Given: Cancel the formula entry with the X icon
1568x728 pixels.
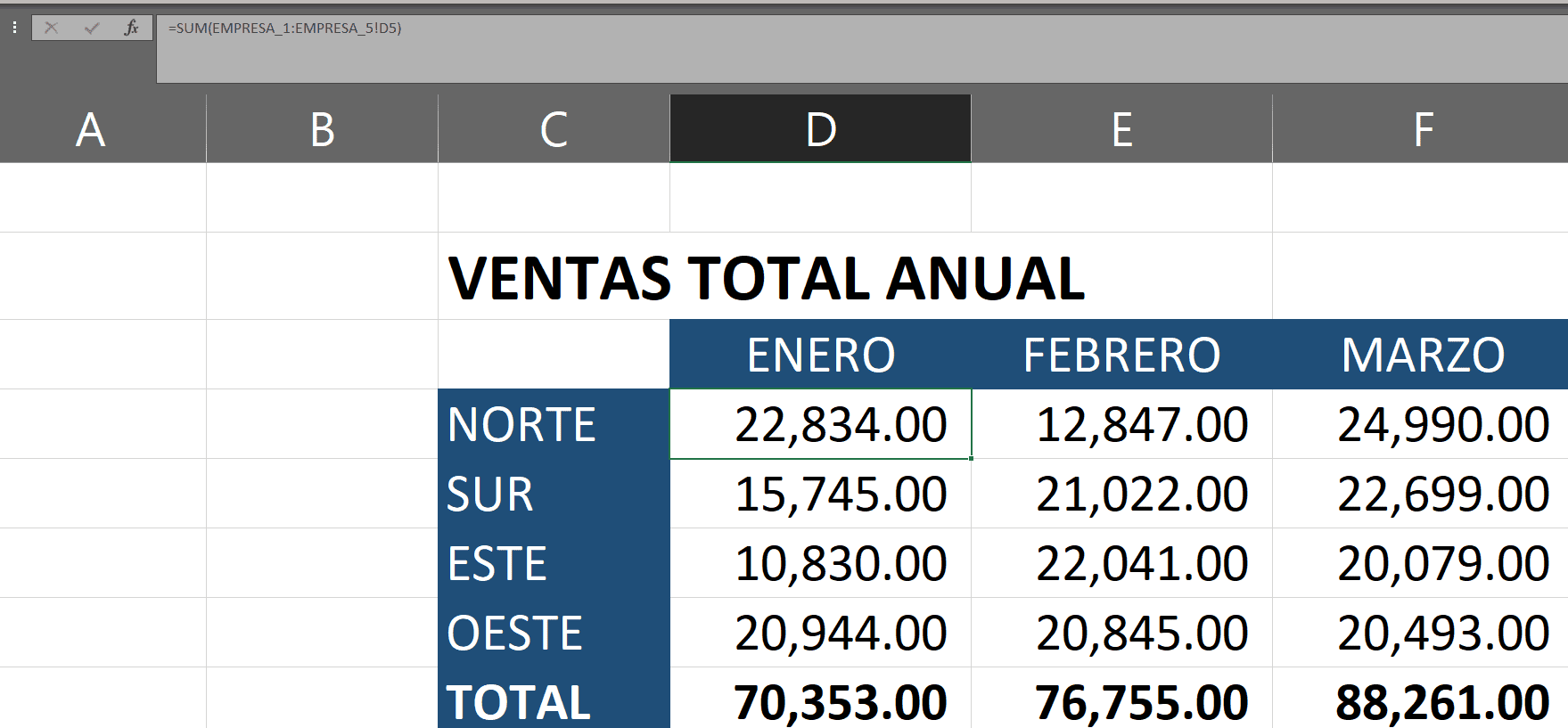Looking at the screenshot, I should pos(51,28).
